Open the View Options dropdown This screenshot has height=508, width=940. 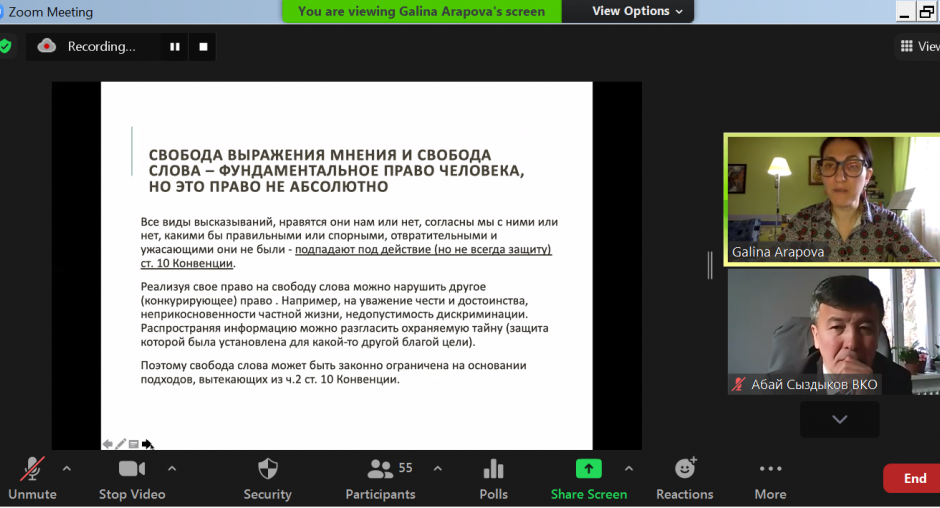click(638, 11)
